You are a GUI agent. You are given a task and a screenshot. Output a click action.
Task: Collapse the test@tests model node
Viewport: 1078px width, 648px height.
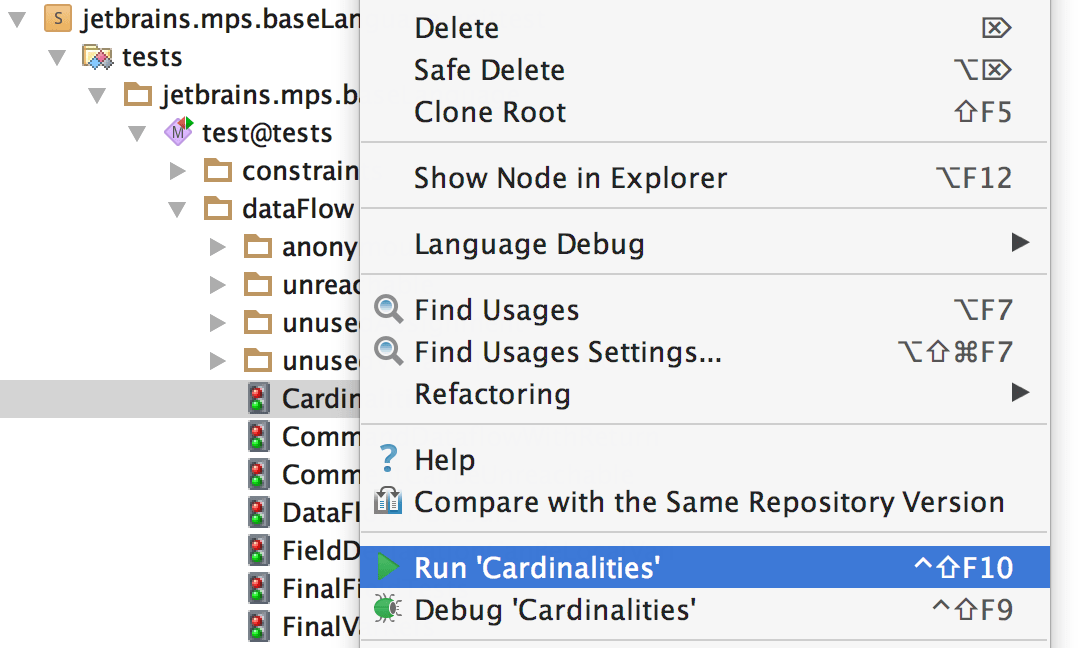[138, 132]
